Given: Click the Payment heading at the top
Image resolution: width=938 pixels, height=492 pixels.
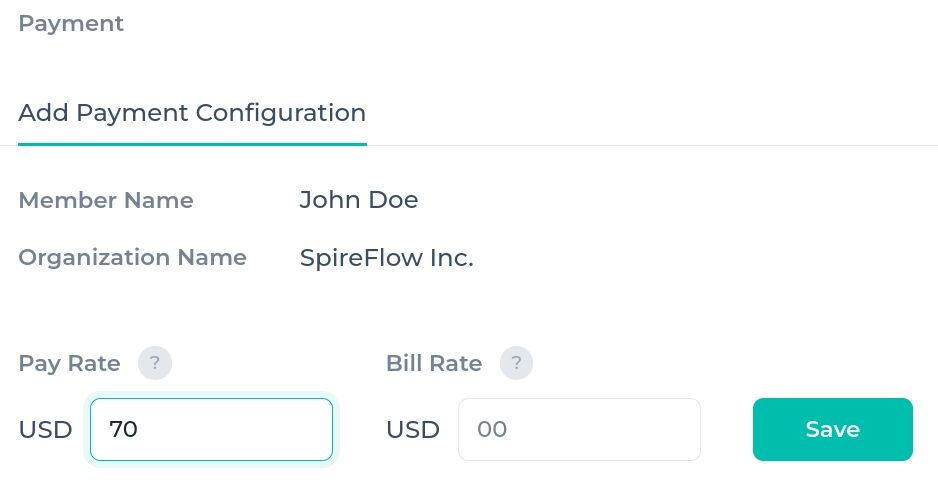Looking at the screenshot, I should (x=71, y=24).
